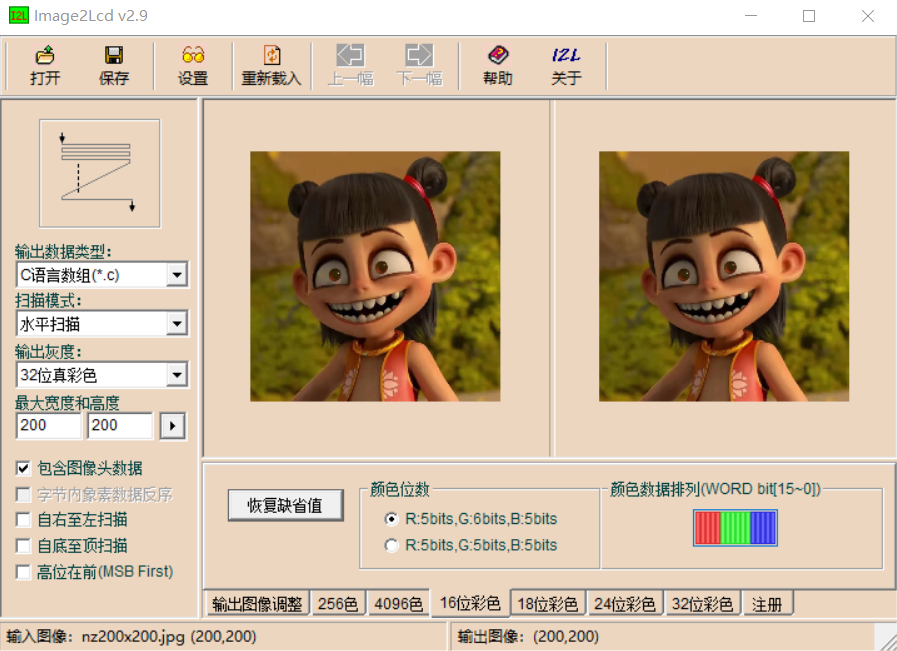The image size is (897, 651).
Task: Click the 注册 tab button
Action: (x=768, y=603)
